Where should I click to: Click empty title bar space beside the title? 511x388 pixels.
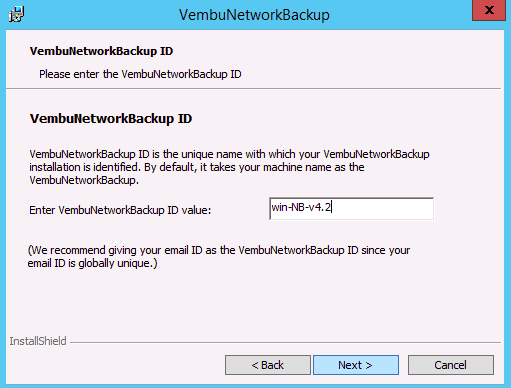pos(400,15)
